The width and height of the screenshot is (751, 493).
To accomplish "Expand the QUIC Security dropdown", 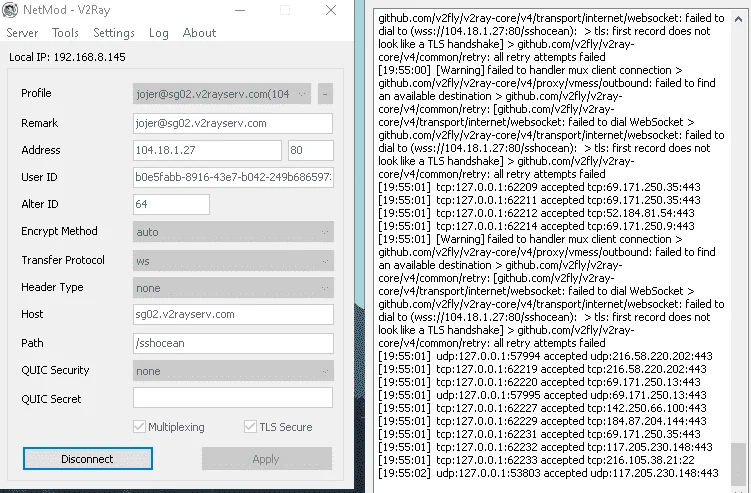I will (233, 371).
